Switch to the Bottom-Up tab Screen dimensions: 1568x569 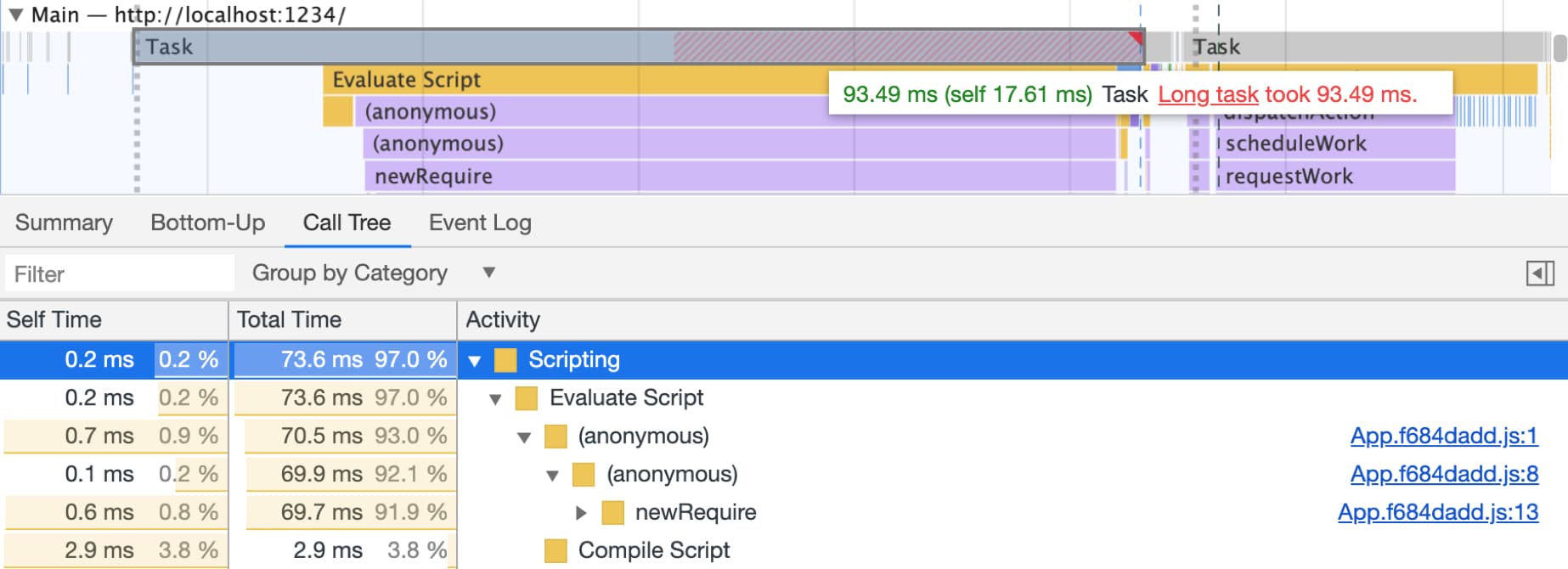click(x=207, y=223)
